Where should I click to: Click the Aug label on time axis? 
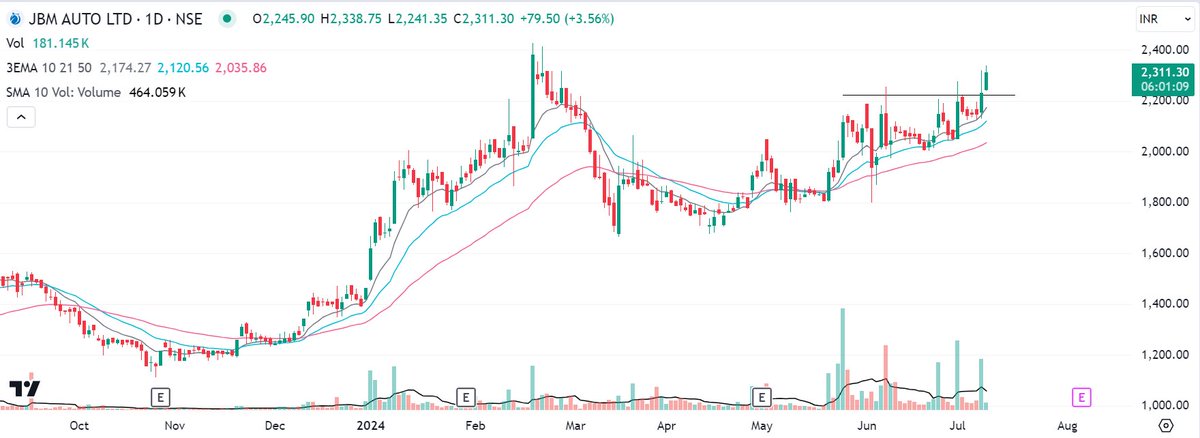(x=1067, y=426)
